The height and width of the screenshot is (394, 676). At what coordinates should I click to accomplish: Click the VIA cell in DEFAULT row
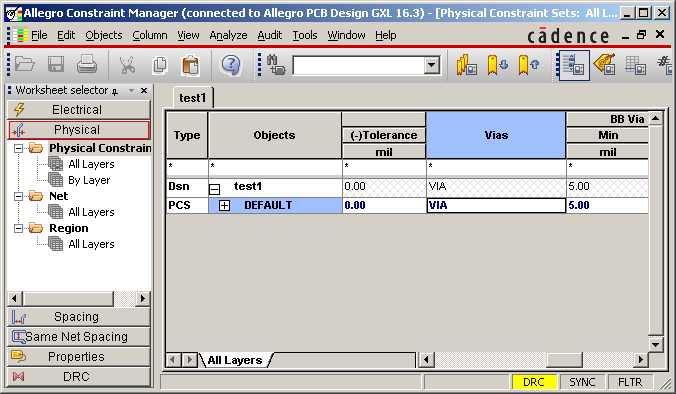tap(496, 205)
